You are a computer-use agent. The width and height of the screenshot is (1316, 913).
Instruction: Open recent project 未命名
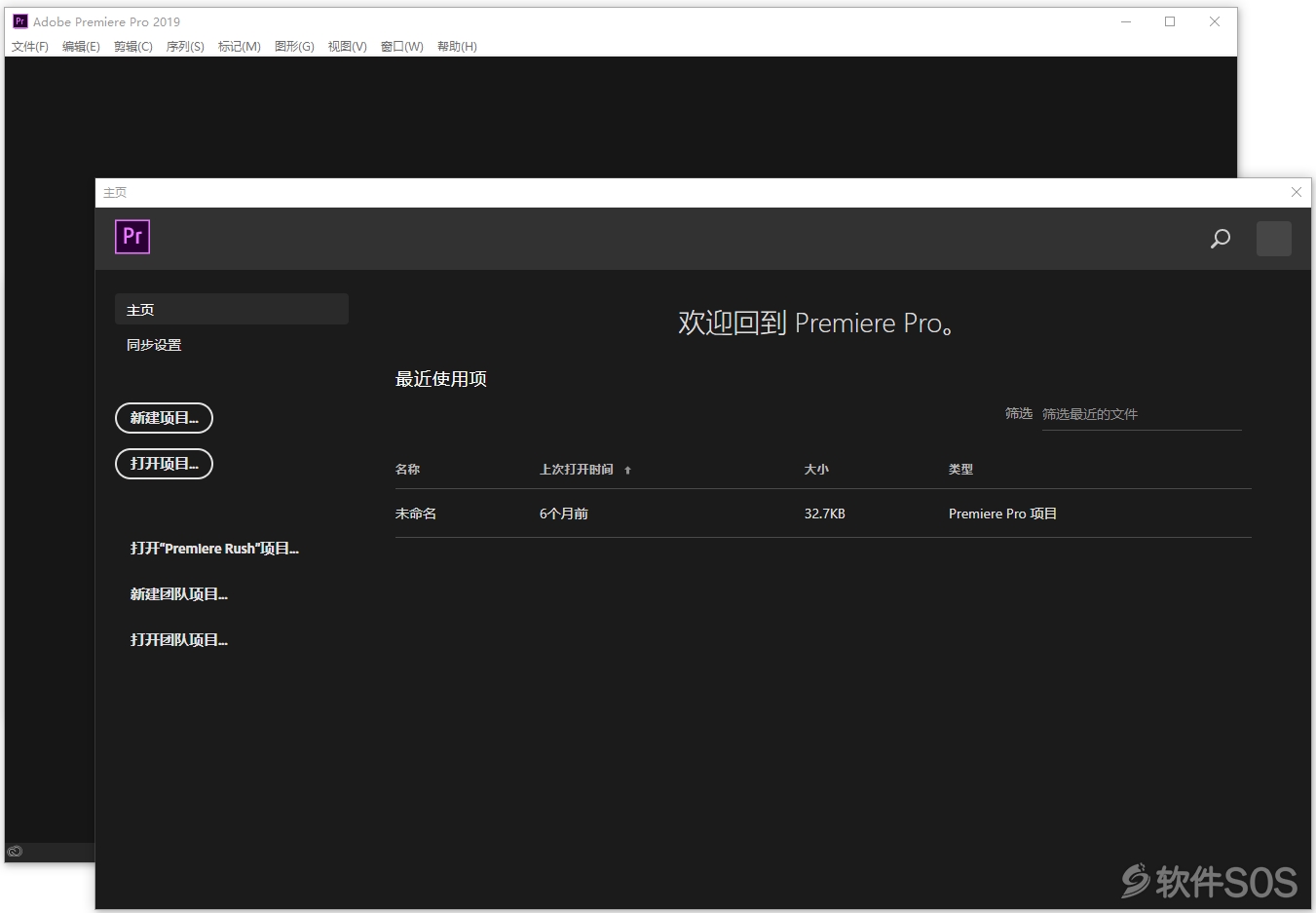click(x=416, y=514)
